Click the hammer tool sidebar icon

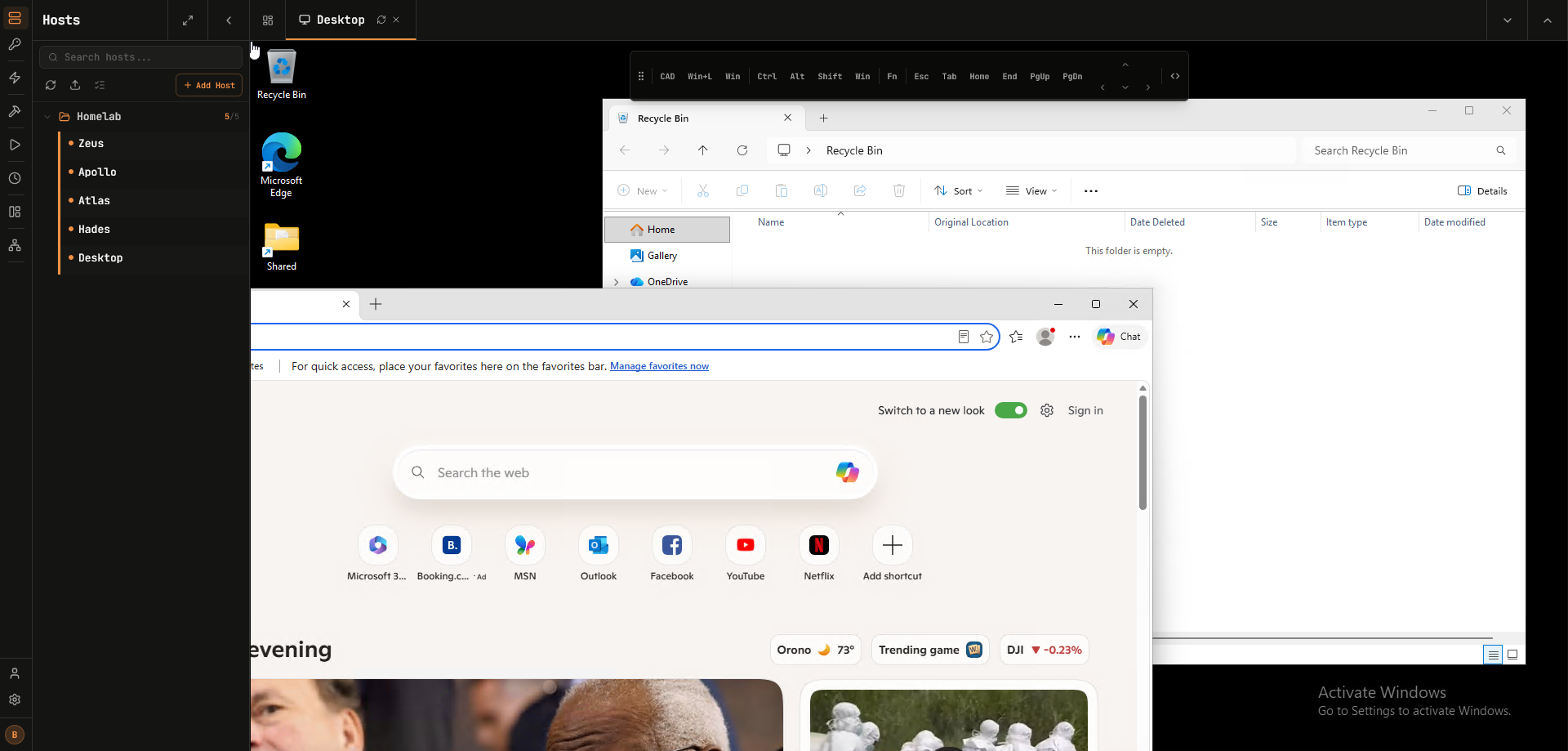point(15,111)
